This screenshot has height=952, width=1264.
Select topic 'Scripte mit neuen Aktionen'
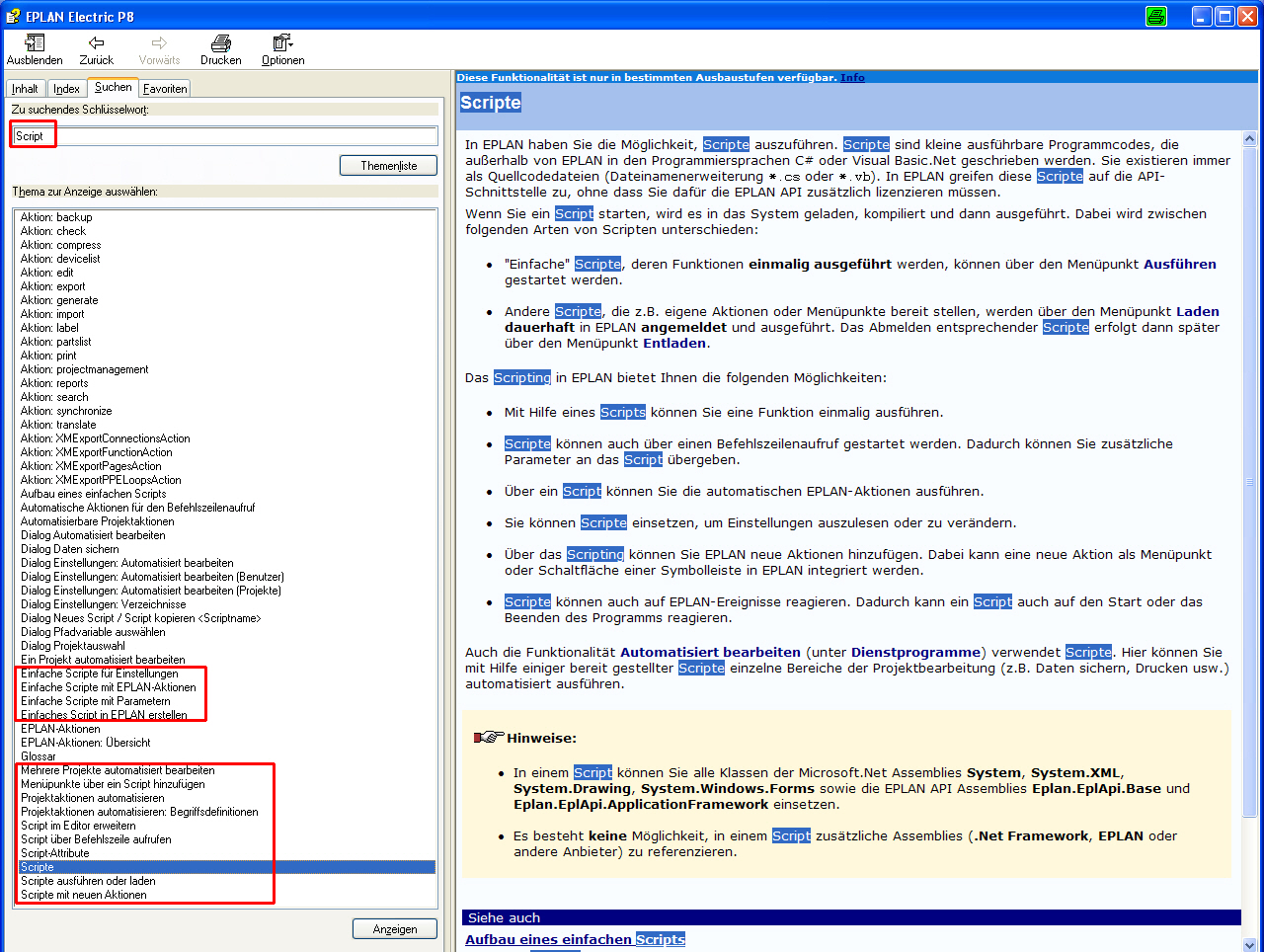(x=84, y=895)
